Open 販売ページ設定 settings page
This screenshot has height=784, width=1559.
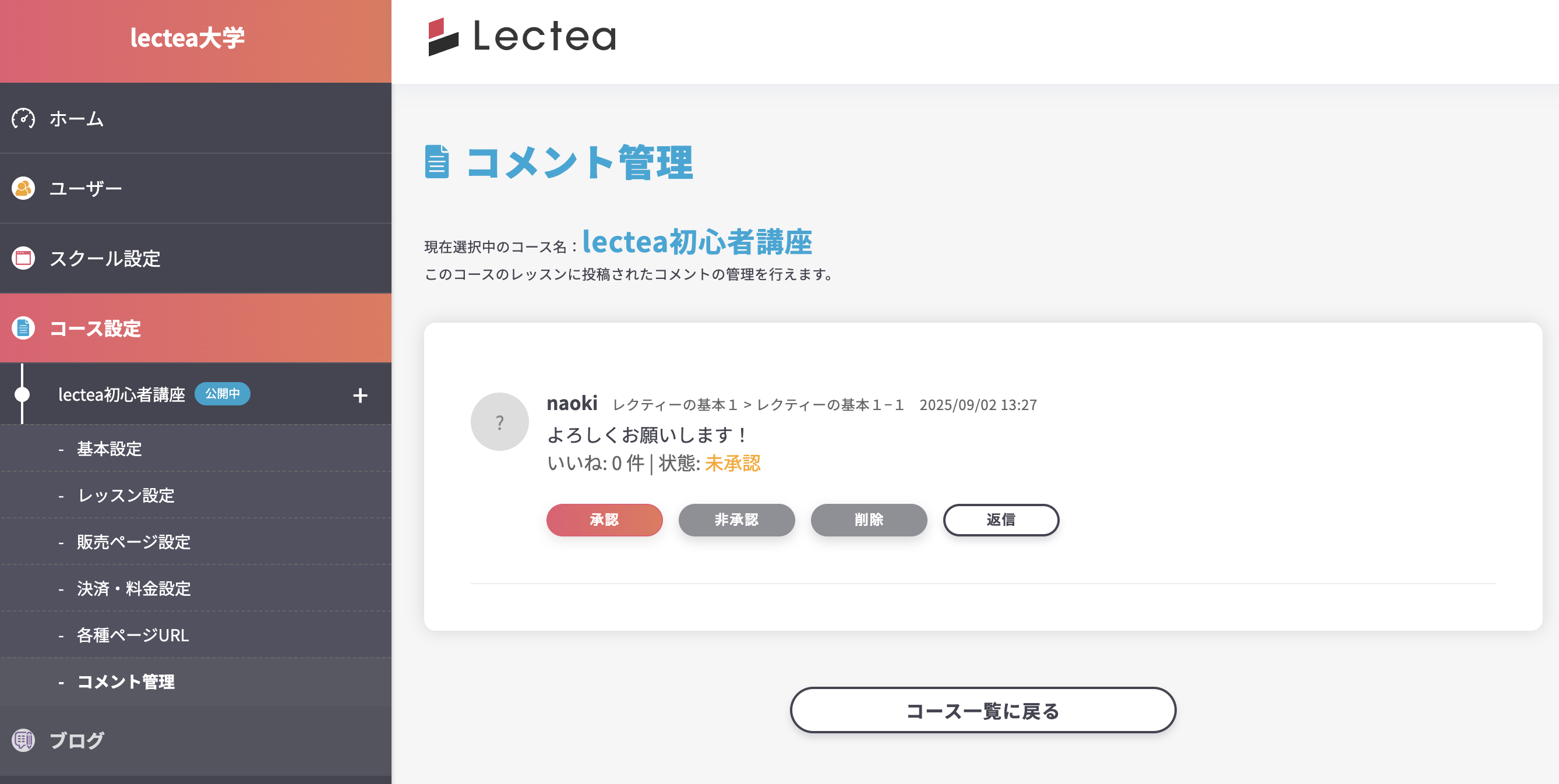pyautogui.click(x=133, y=542)
